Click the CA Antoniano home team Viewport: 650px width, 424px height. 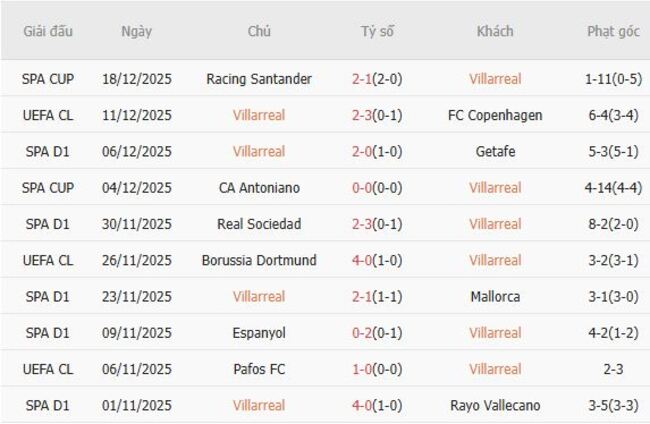click(259, 188)
